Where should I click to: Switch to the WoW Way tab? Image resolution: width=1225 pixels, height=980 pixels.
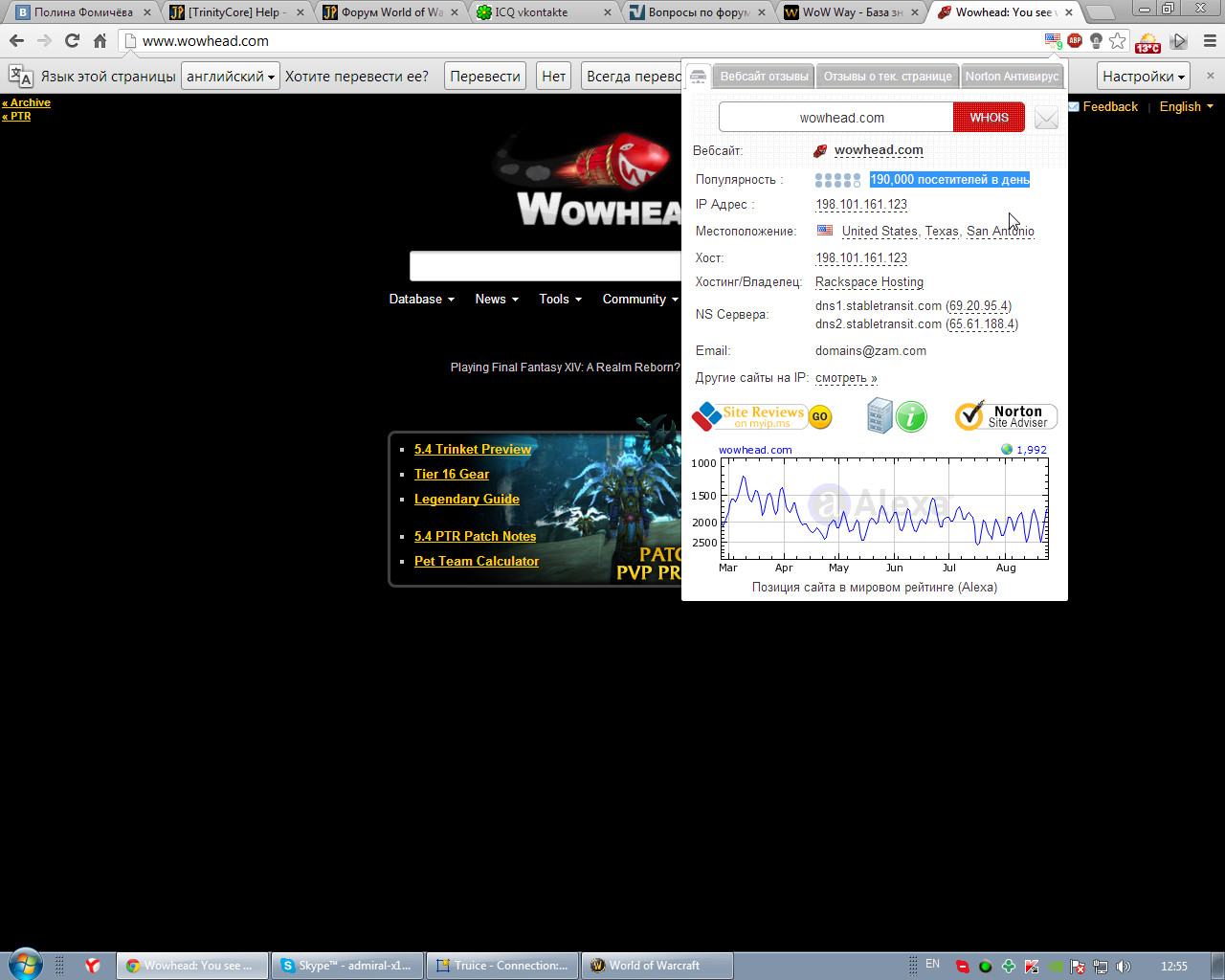coord(849,12)
